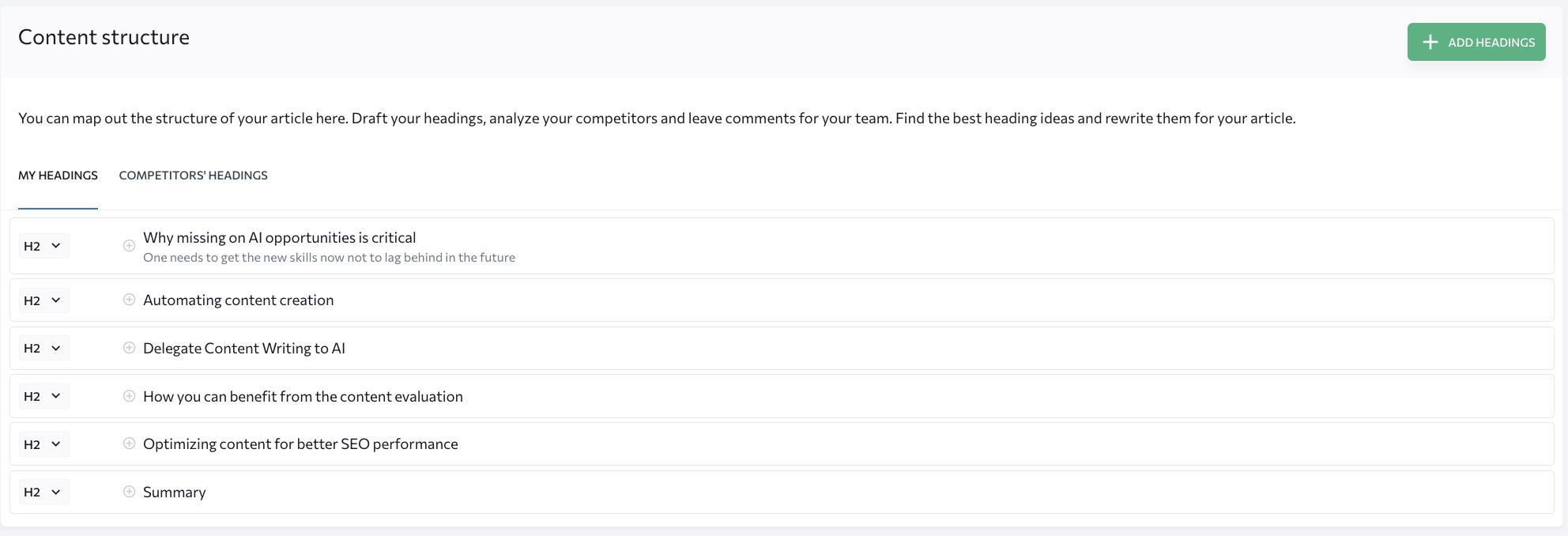Click plus icon beside 'How you can benefit' heading
The width and height of the screenshot is (1568, 536).
pos(129,396)
